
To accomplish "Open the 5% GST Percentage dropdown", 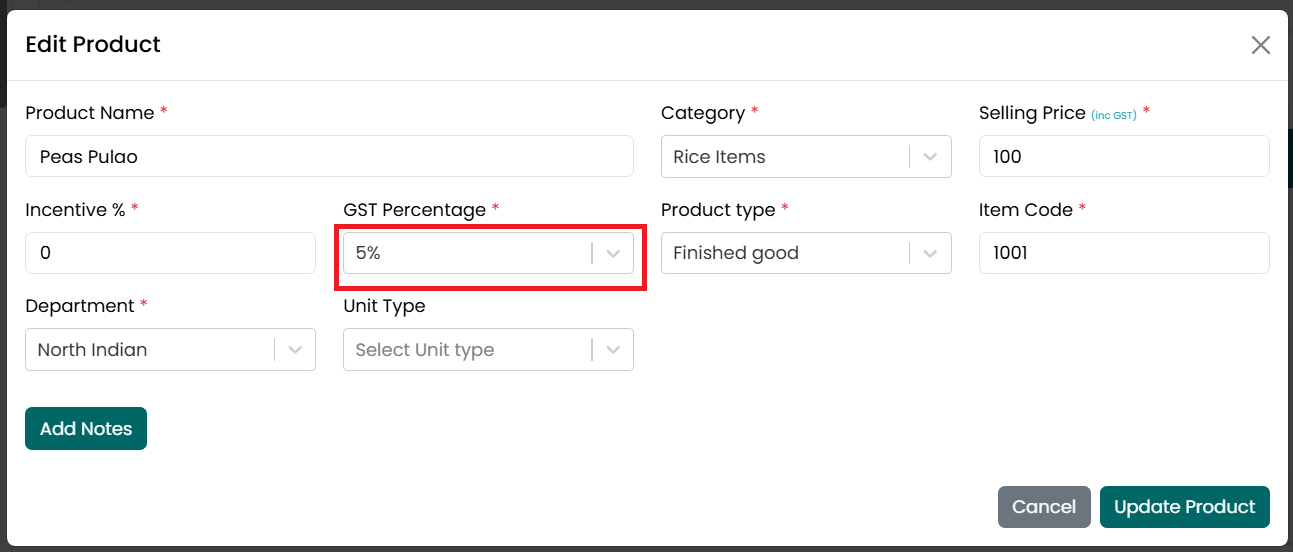I will coord(488,254).
